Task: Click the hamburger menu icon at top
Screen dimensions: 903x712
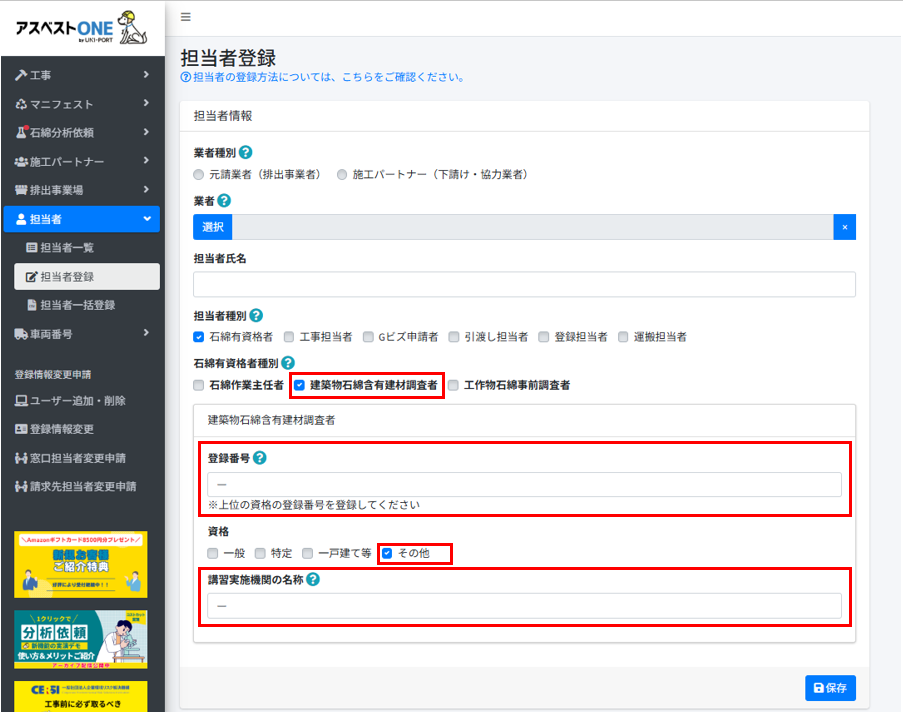Action: tap(186, 17)
